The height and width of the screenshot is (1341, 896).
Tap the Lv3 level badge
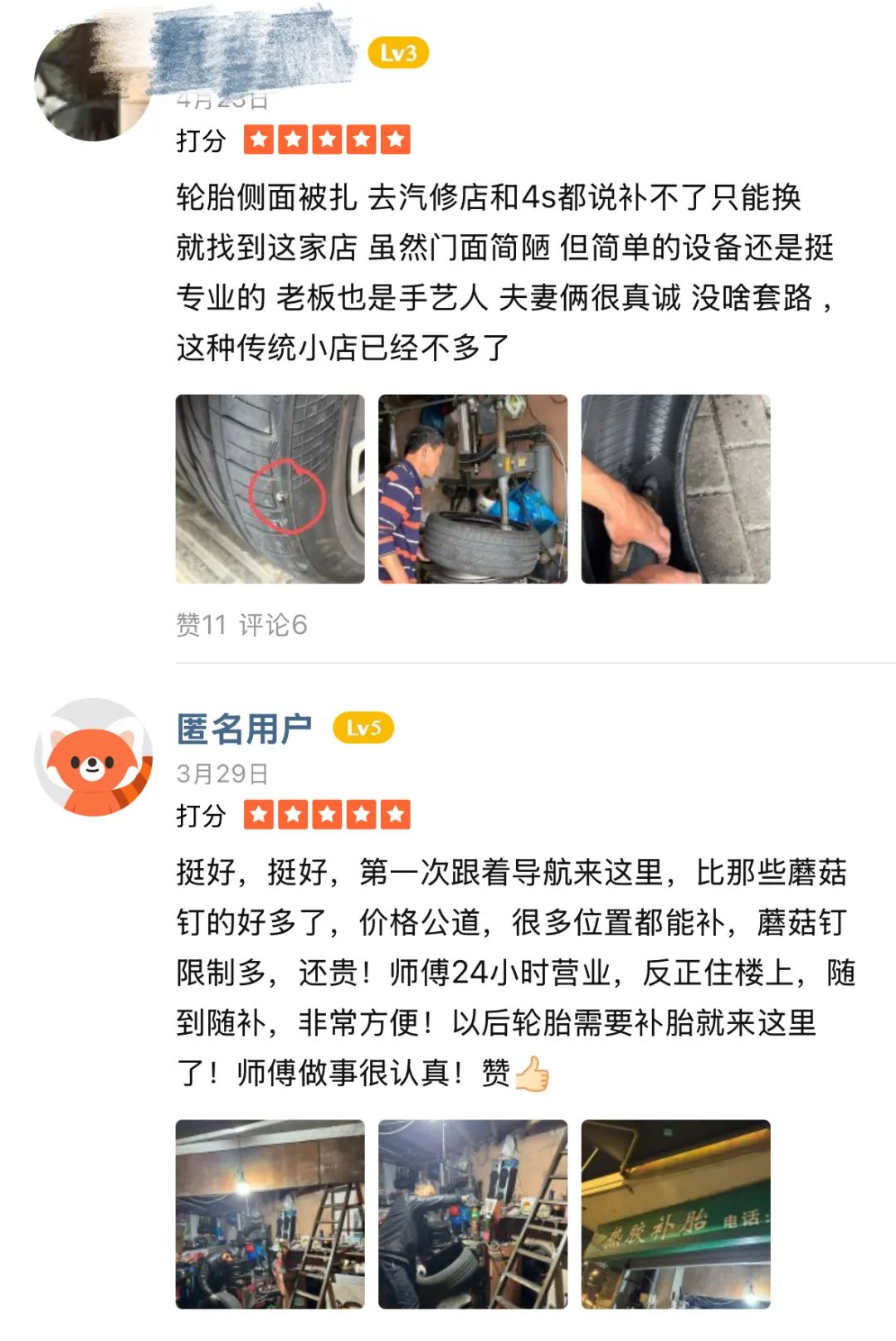(x=398, y=53)
